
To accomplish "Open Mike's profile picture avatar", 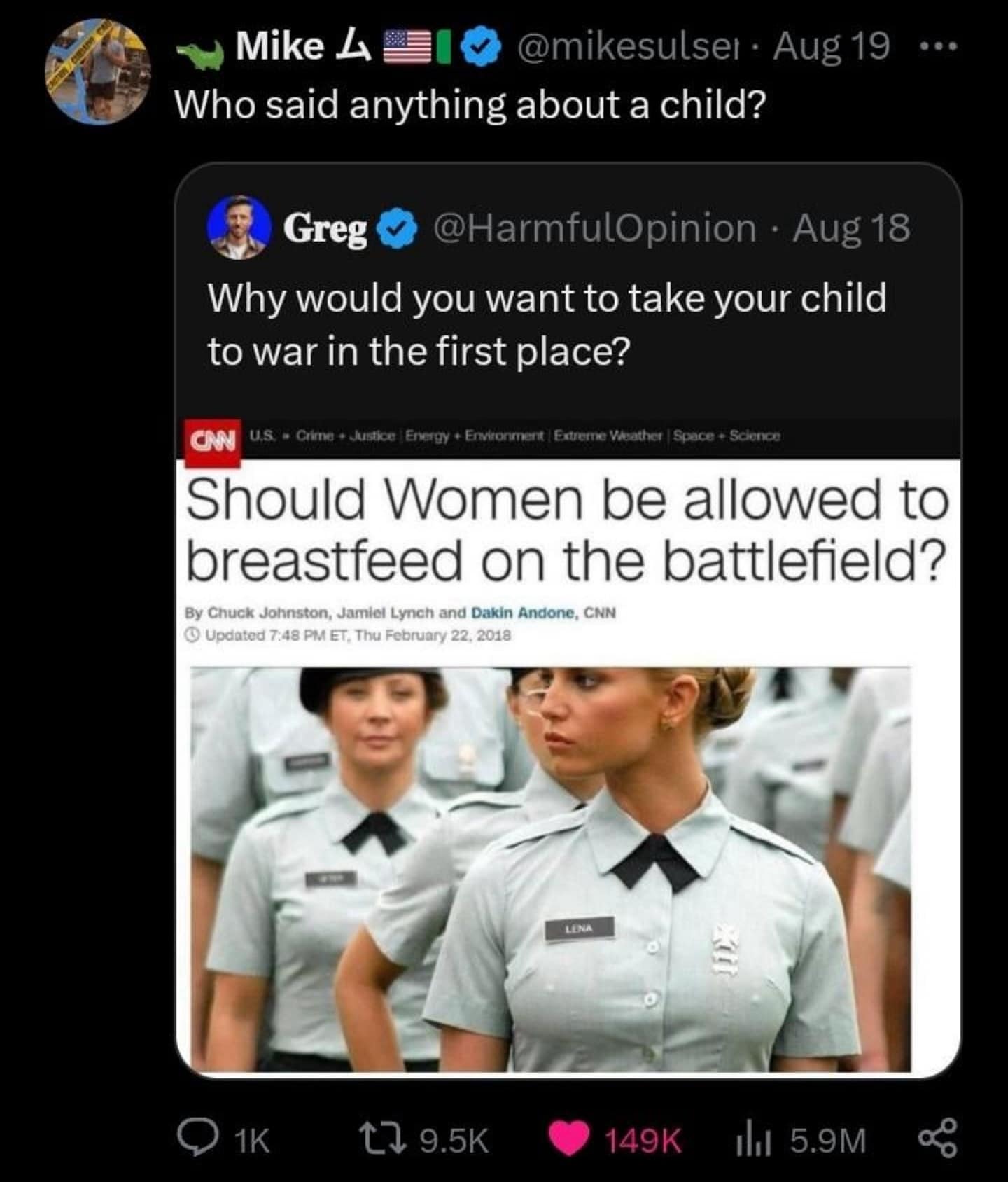I will [97, 73].
